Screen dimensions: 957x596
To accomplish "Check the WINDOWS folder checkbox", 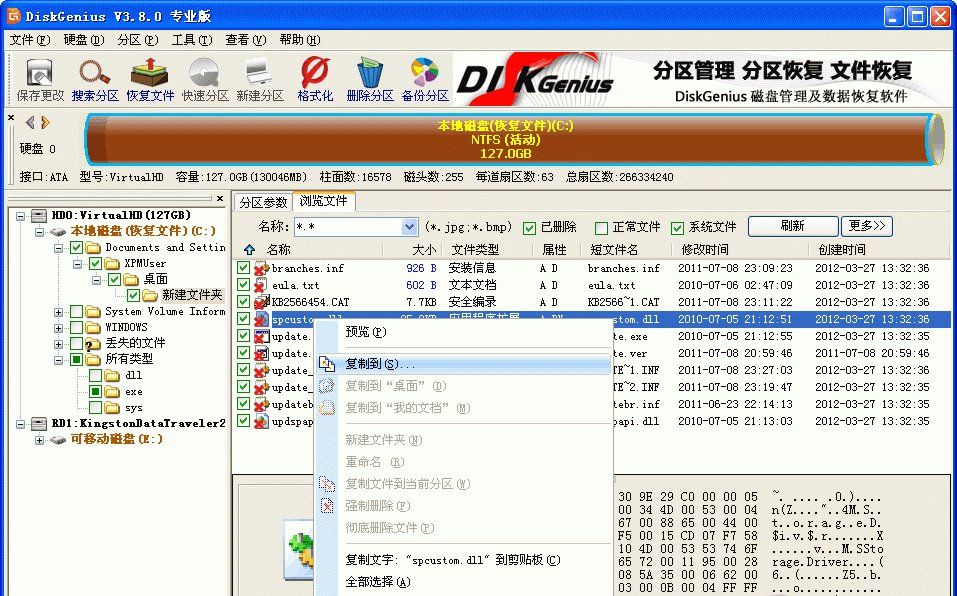I will pos(76,328).
